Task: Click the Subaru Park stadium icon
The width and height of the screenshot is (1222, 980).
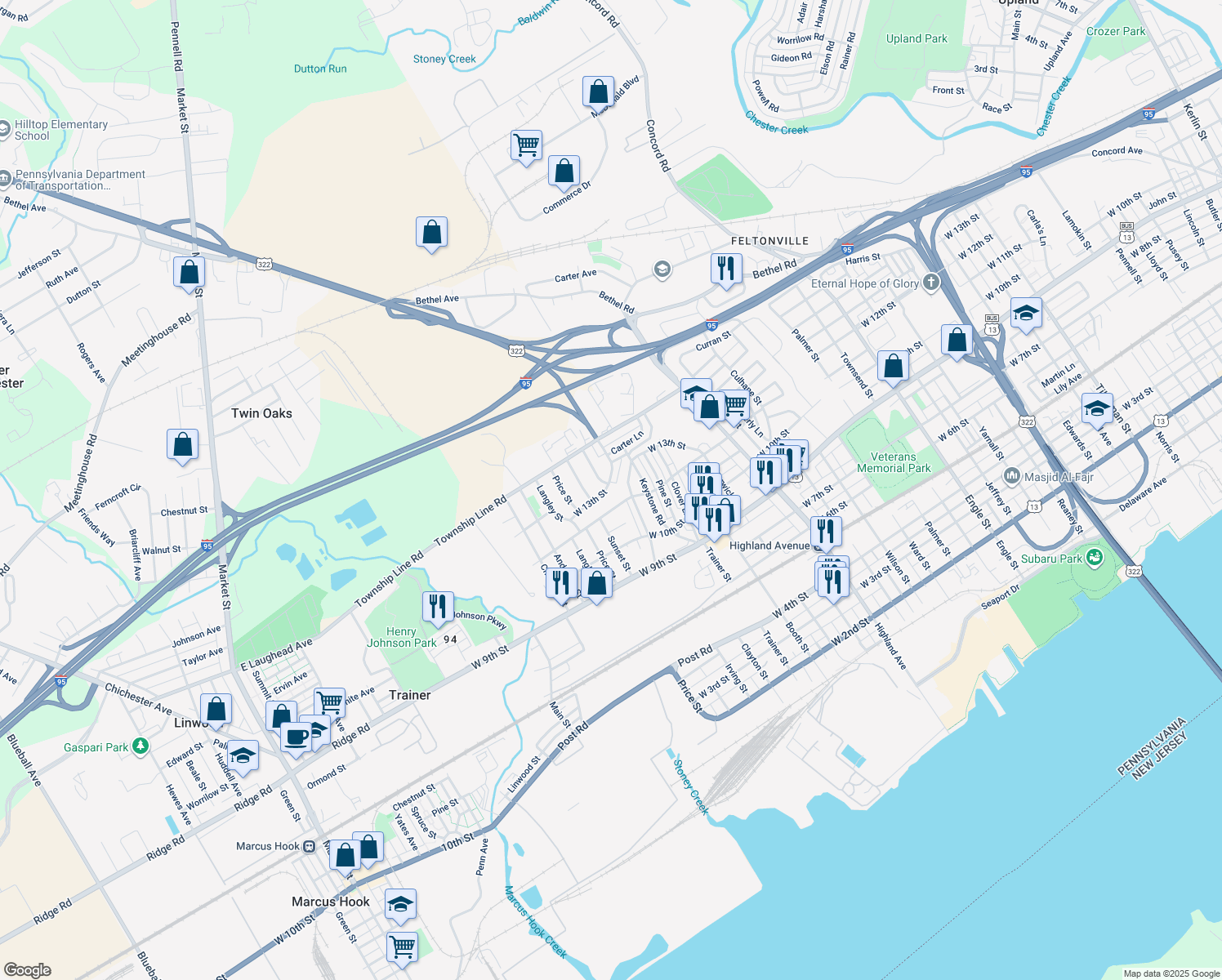Action: [x=1095, y=559]
